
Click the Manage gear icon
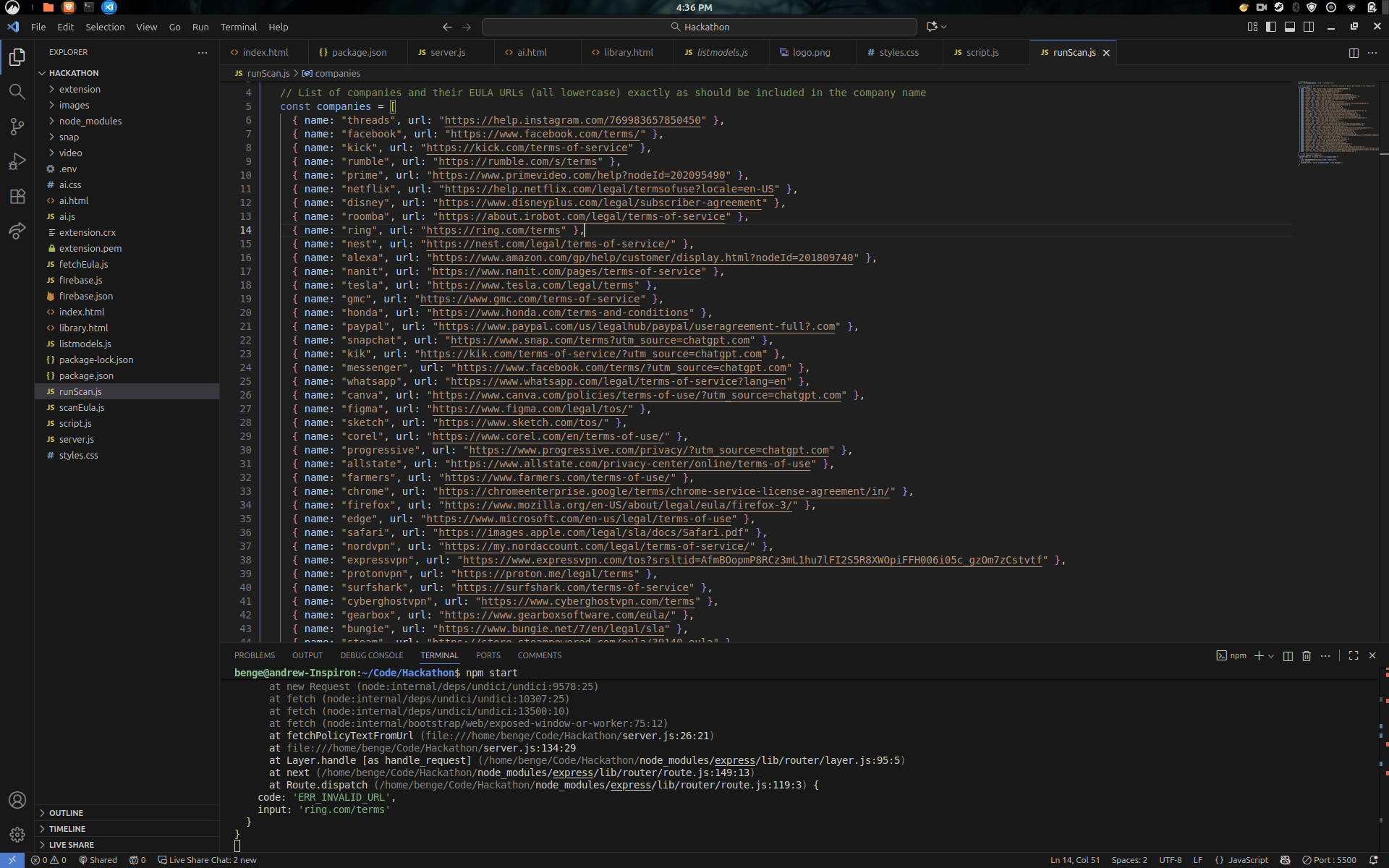(17, 835)
